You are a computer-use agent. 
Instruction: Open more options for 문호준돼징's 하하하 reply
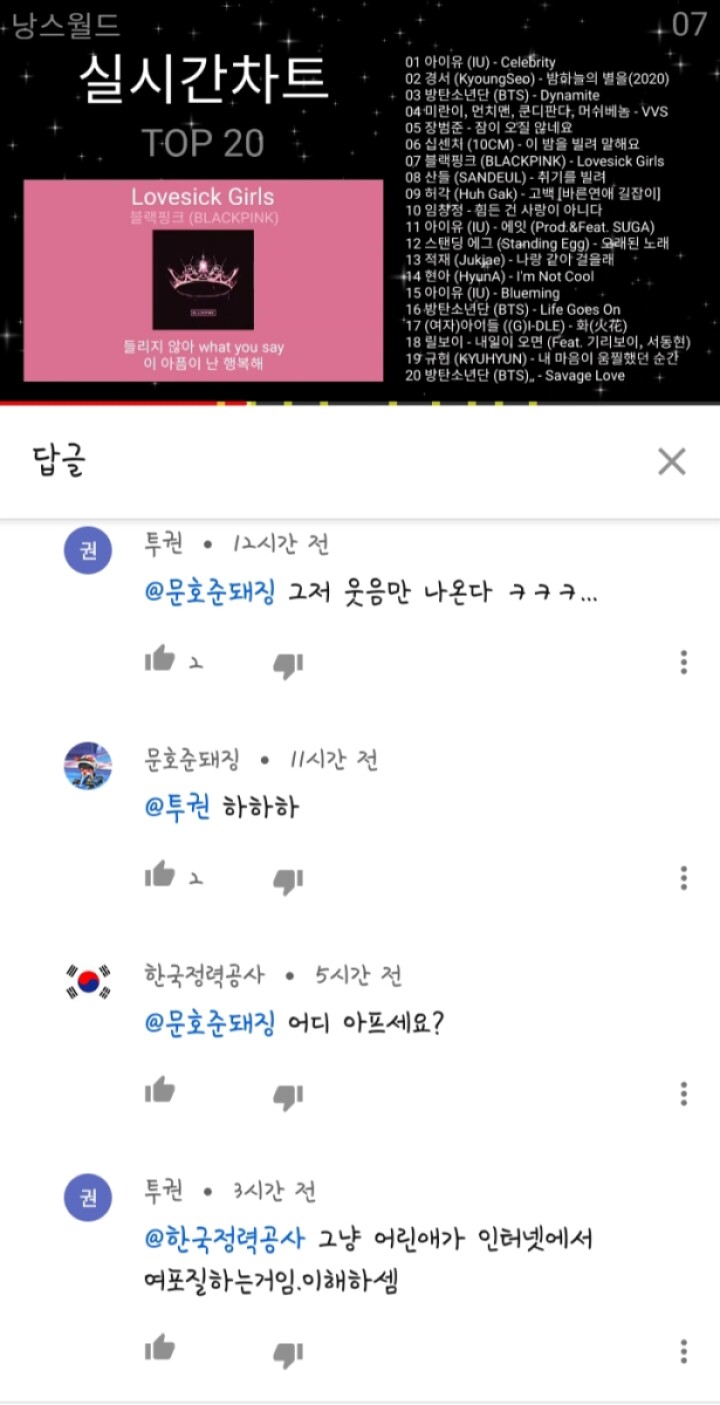coord(684,878)
